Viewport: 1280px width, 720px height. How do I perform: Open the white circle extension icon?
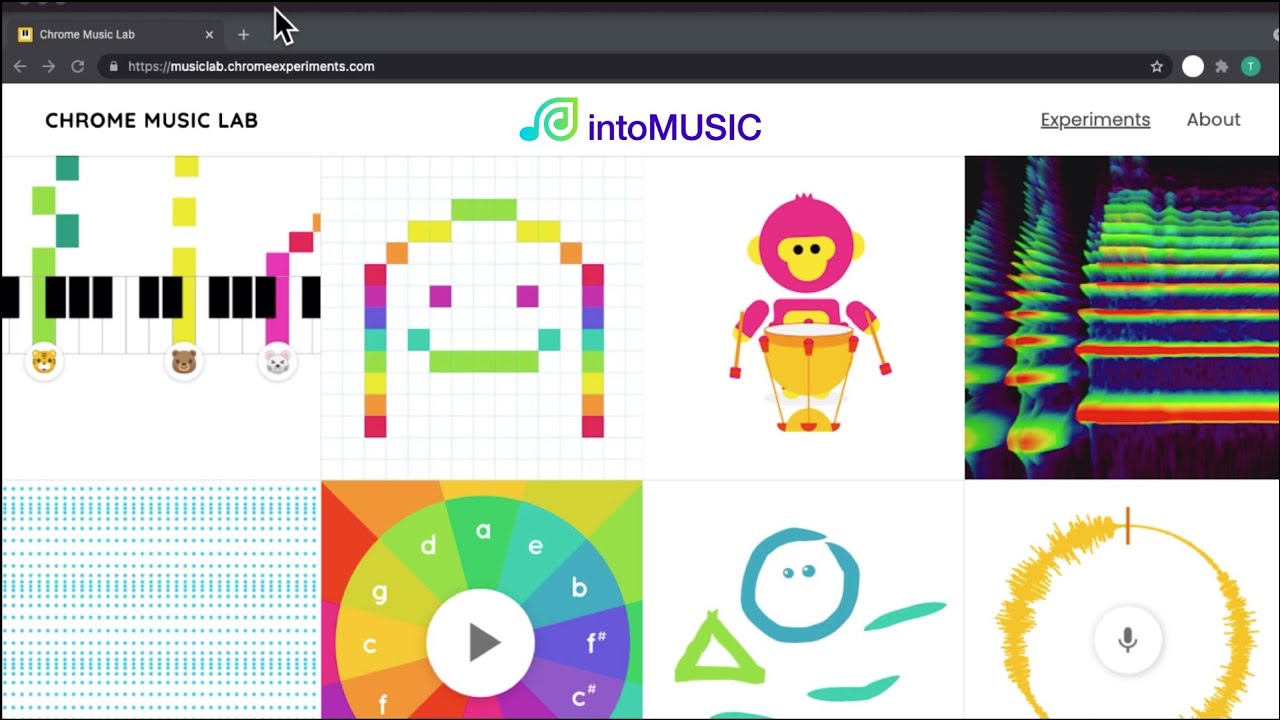tap(1192, 67)
